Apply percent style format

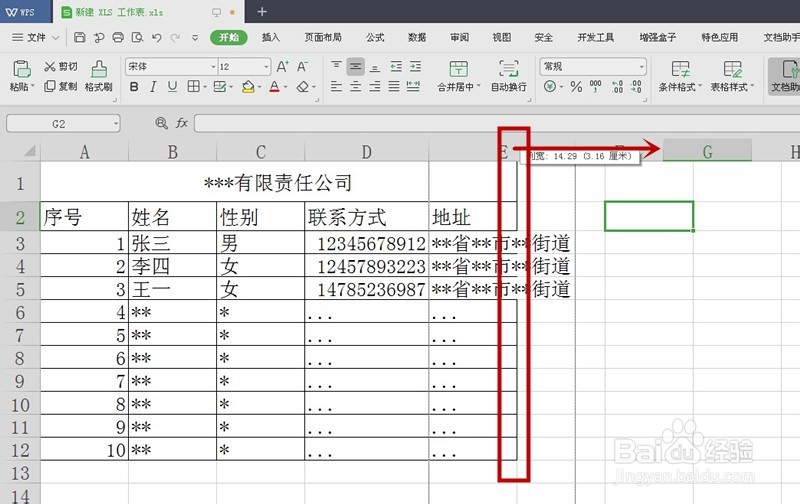[x=577, y=87]
